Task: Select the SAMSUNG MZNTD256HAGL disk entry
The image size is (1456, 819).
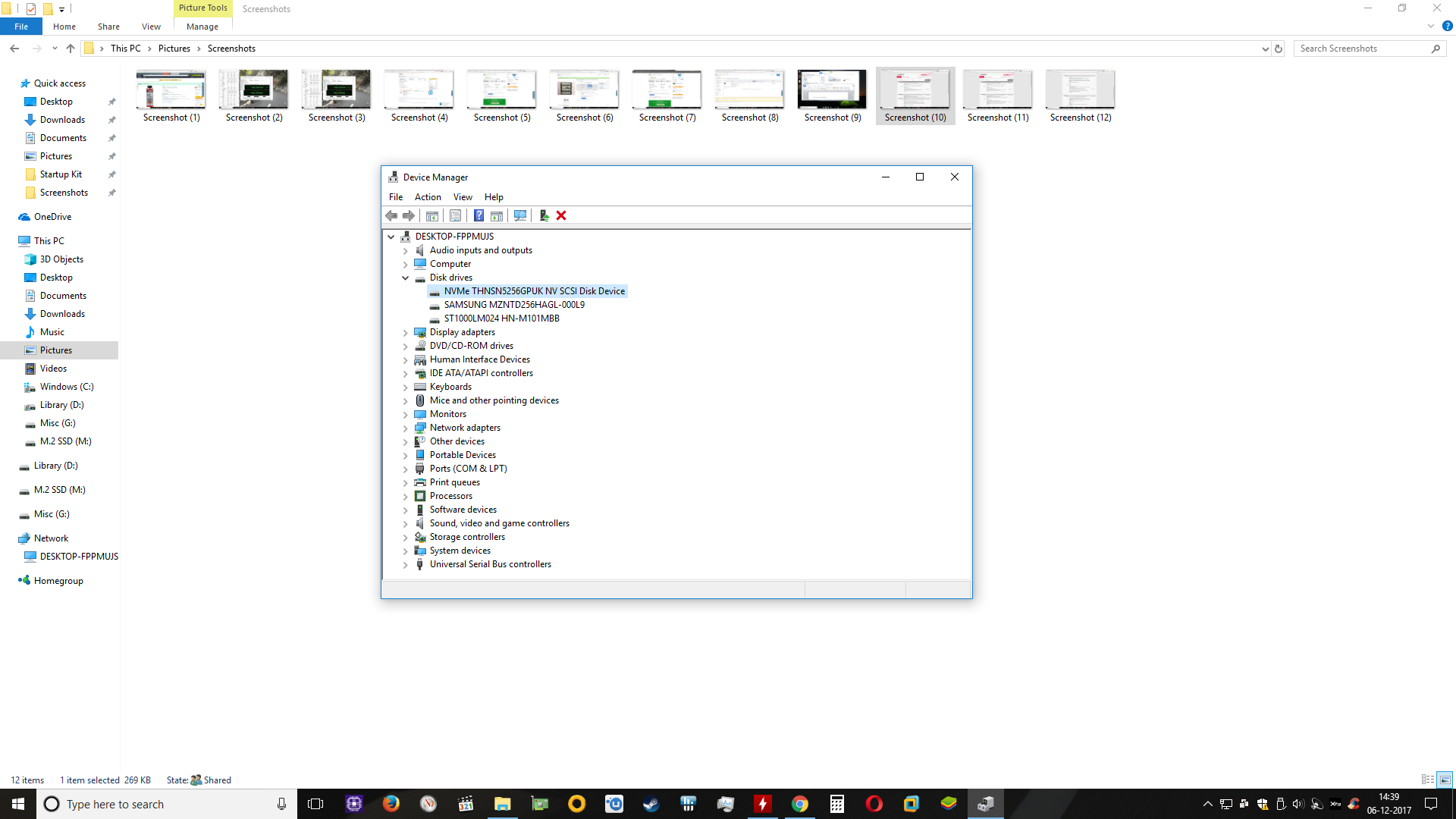Action: (x=514, y=304)
